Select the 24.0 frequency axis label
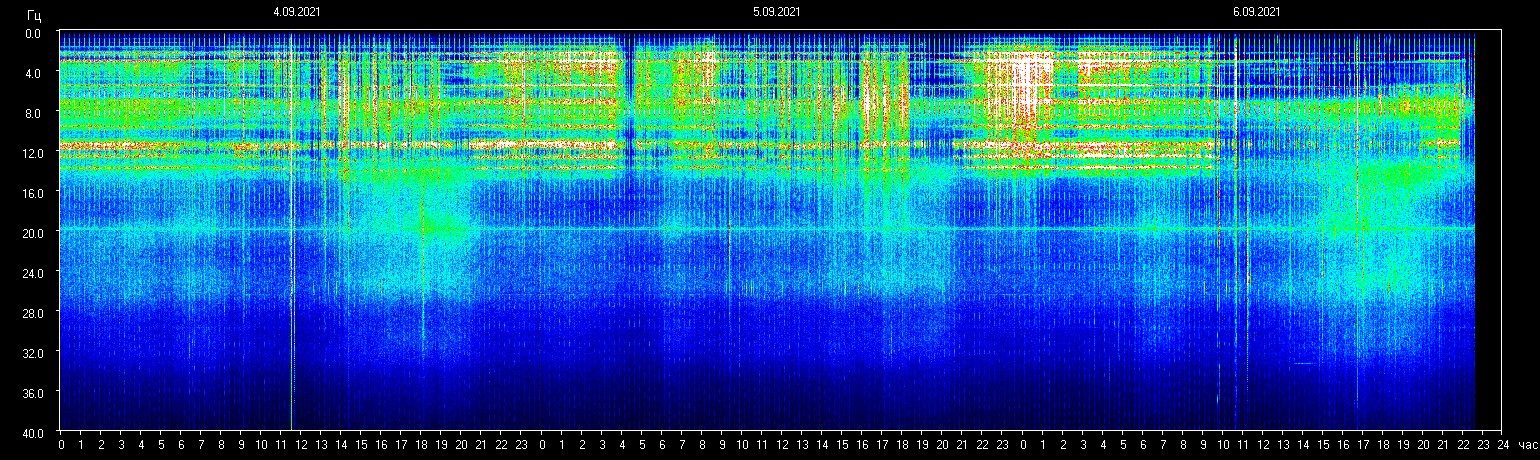 [31, 273]
